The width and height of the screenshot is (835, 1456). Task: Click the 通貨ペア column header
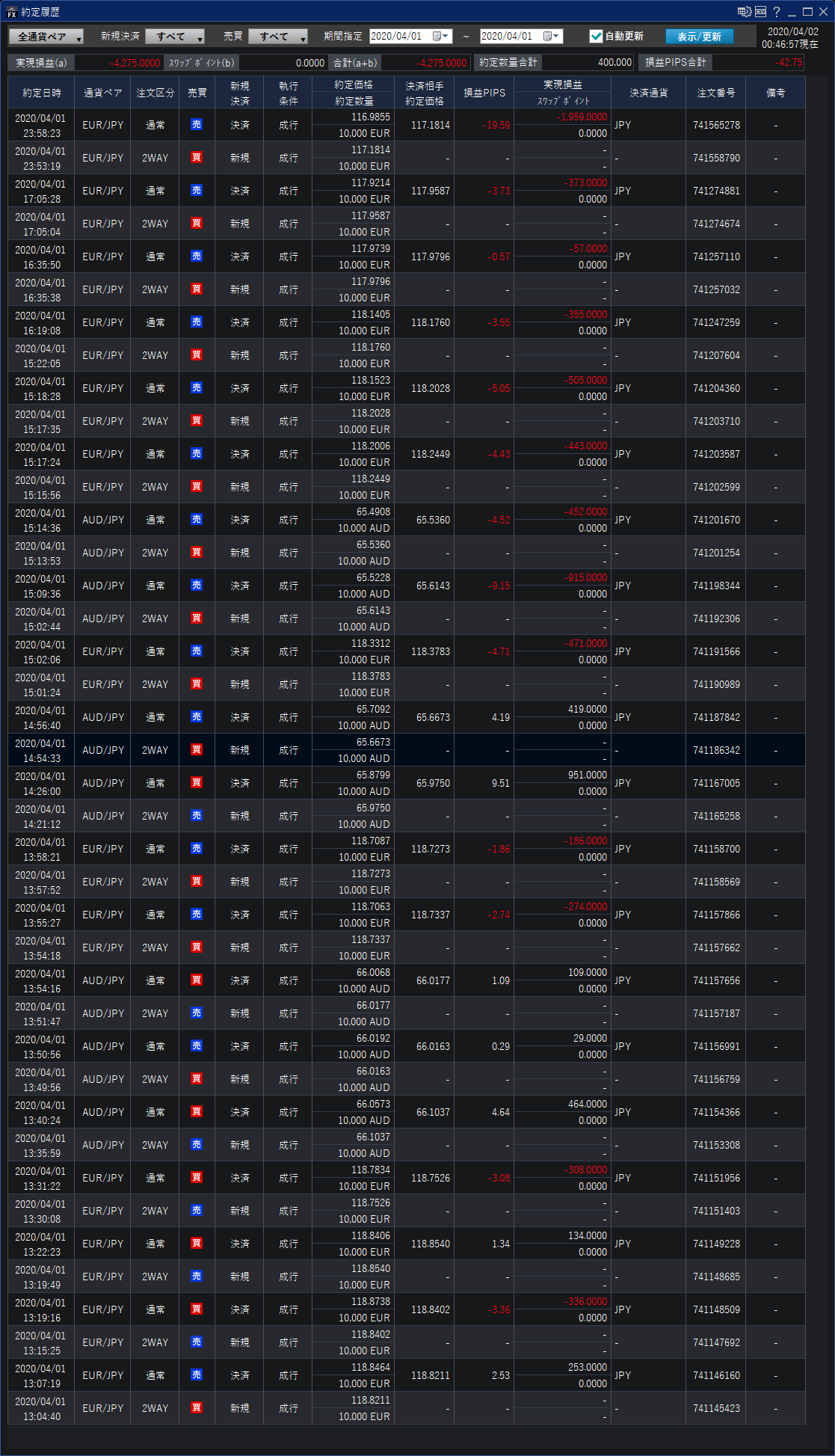click(x=103, y=93)
